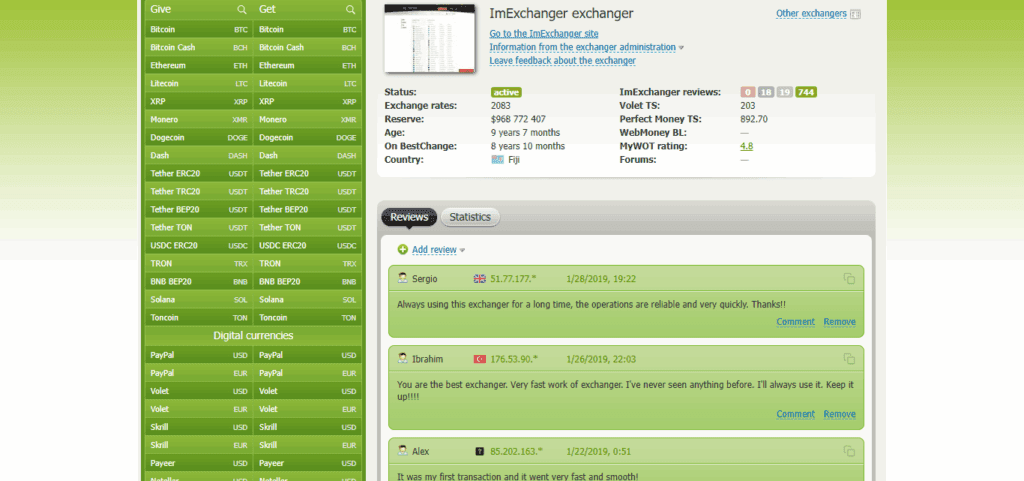Select Tether TRC20 in the Give column
Viewport: 1024px width, 481px height.
(x=199, y=191)
